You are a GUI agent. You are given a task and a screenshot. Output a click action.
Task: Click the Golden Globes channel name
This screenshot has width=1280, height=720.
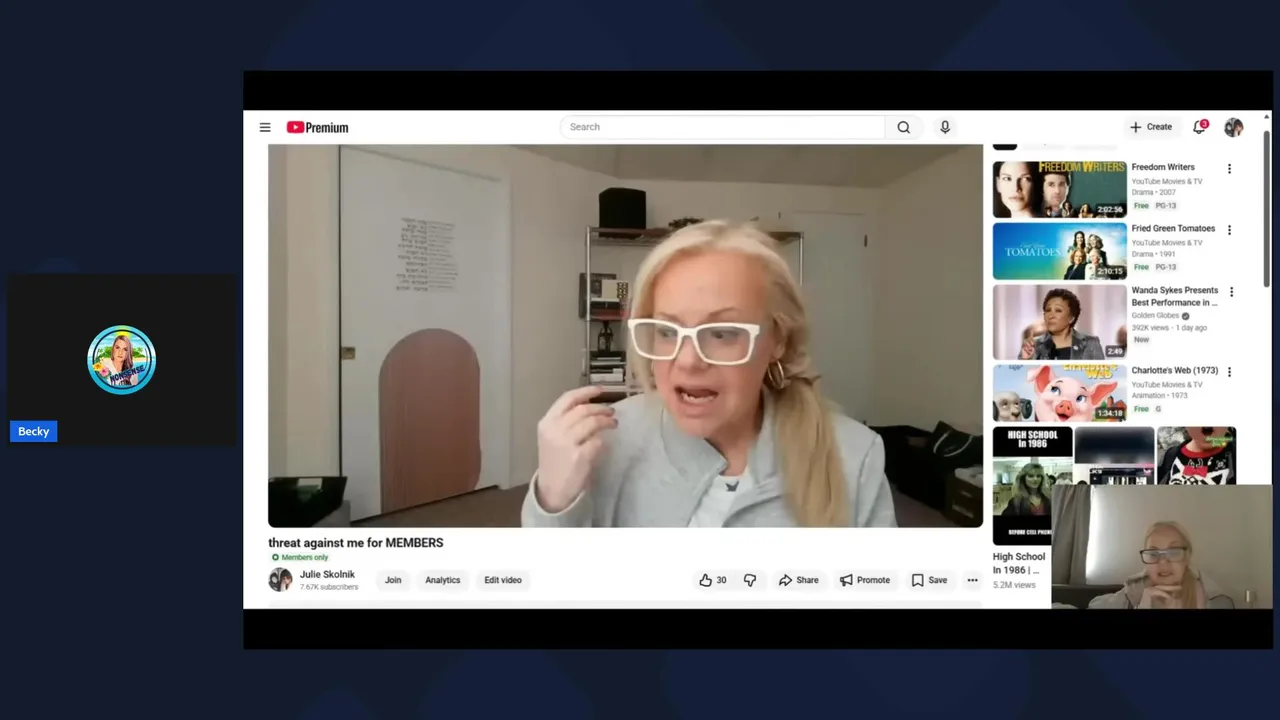(1155, 316)
